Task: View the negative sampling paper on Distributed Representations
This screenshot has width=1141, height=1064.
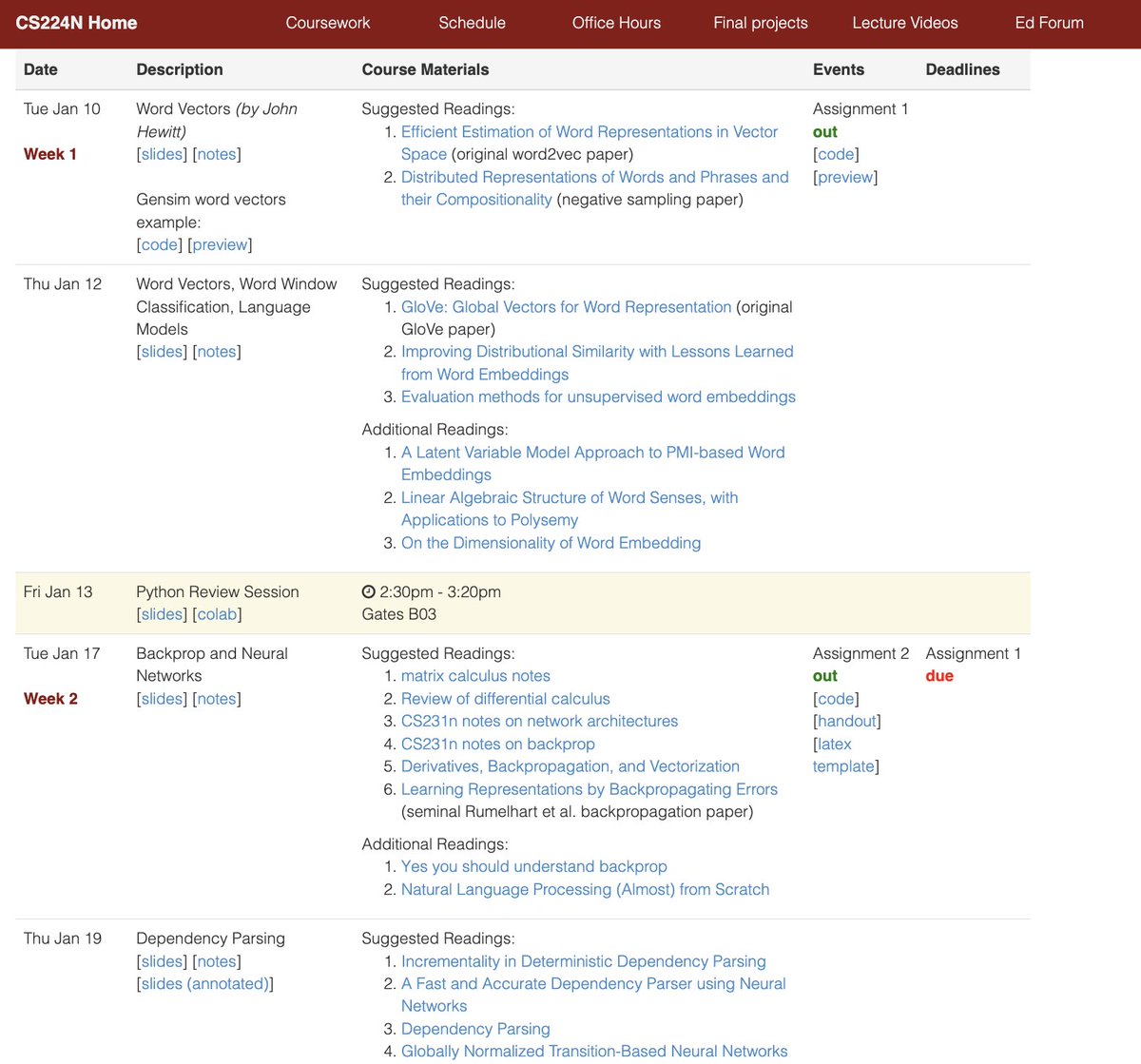Action: (x=595, y=177)
